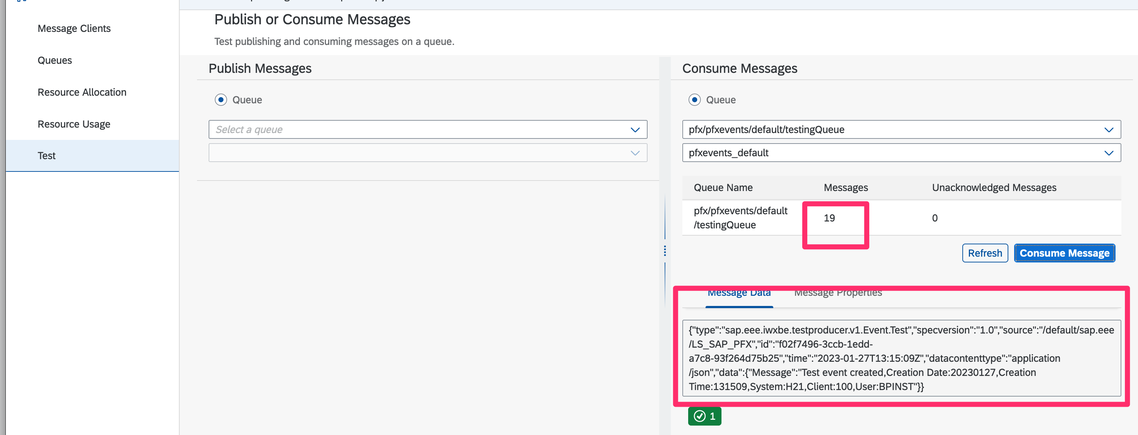1138x435 pixels.
Task: Open the Message Clients sidebar item
Action: 74,28
